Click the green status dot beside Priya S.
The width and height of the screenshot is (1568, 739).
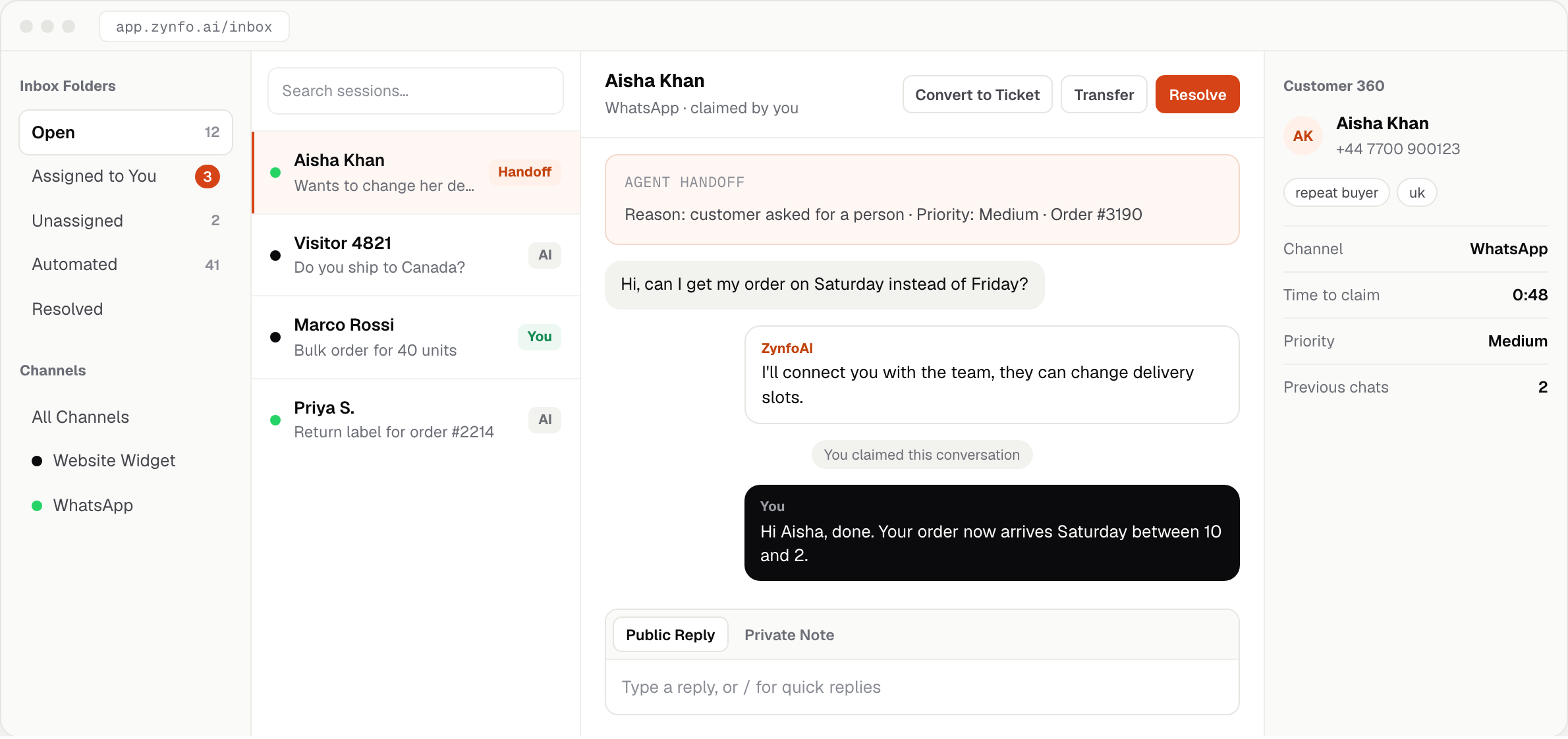point(275,420)
